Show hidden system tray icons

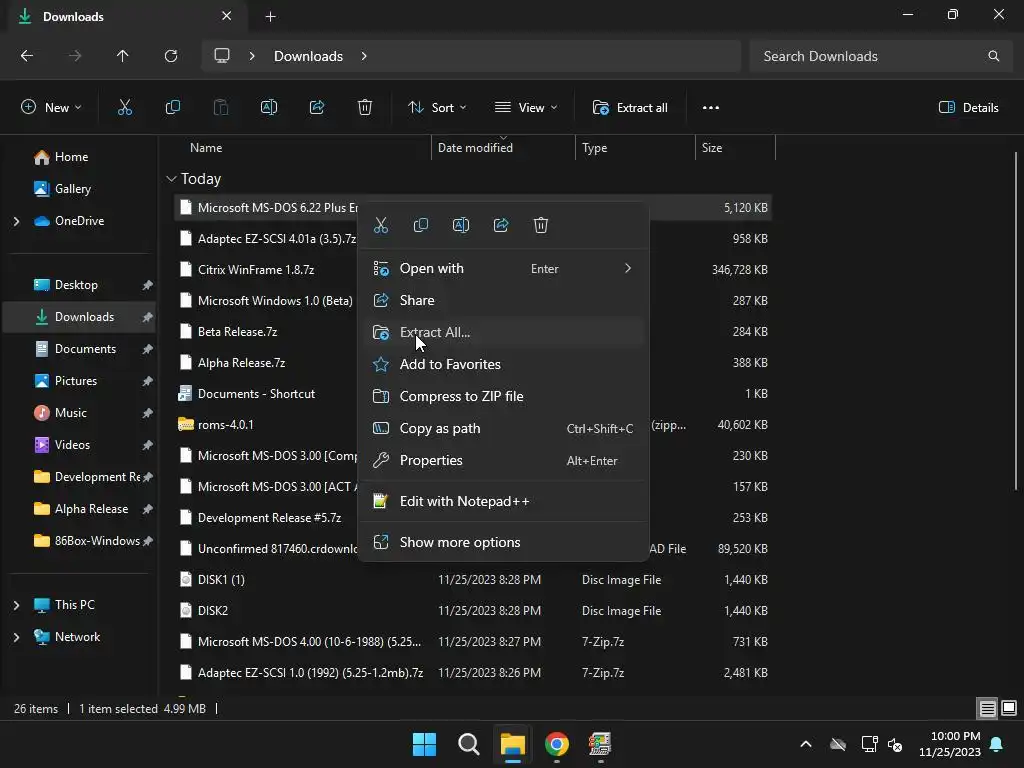point(806,744)
